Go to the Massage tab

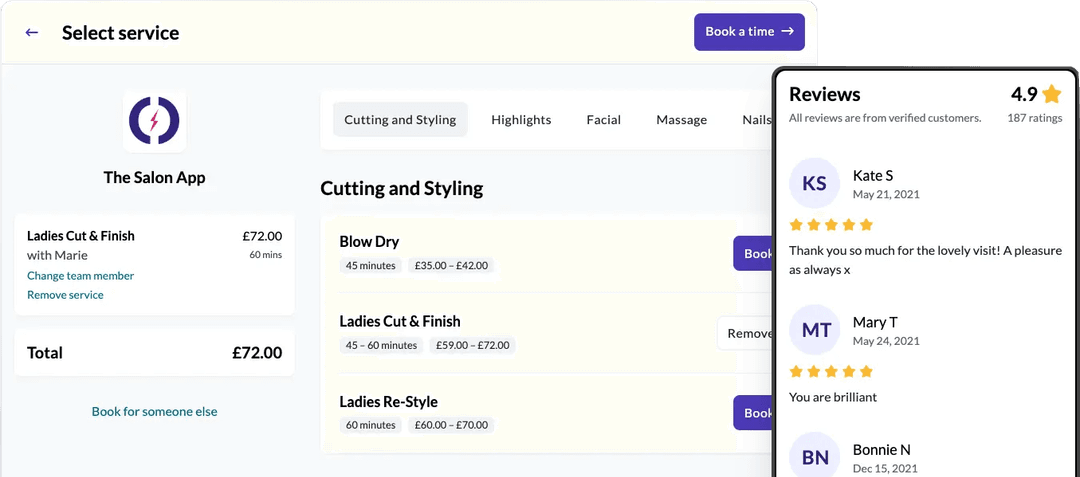pyautogui.click(x=681, y=120)
